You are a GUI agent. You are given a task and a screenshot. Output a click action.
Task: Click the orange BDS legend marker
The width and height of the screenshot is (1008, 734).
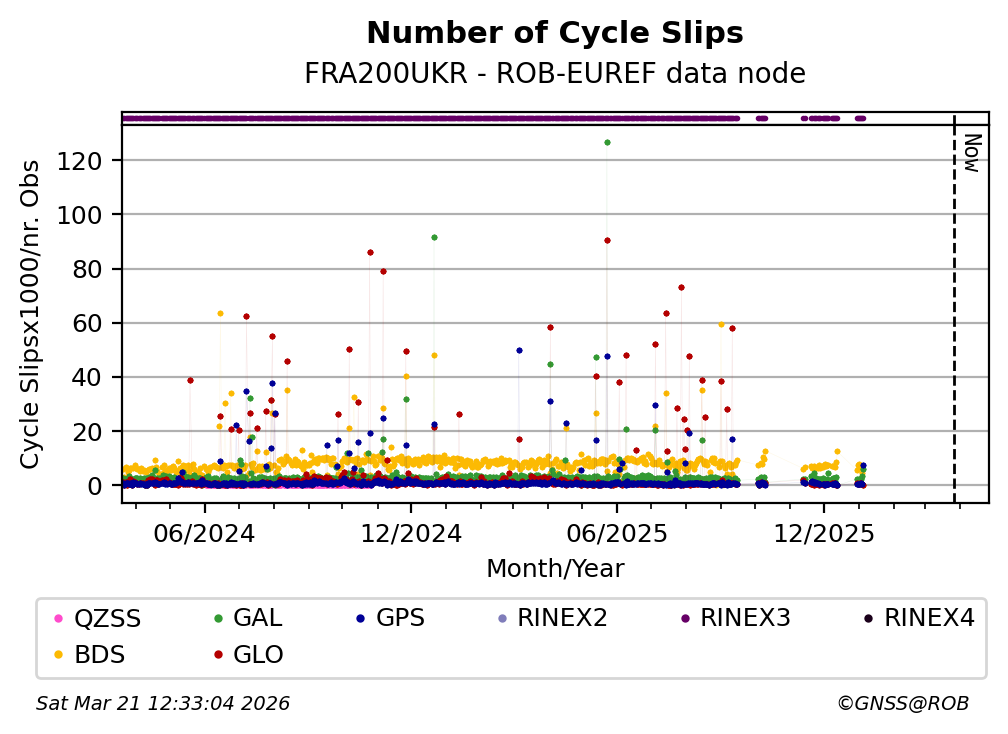(x=58, y=655)
